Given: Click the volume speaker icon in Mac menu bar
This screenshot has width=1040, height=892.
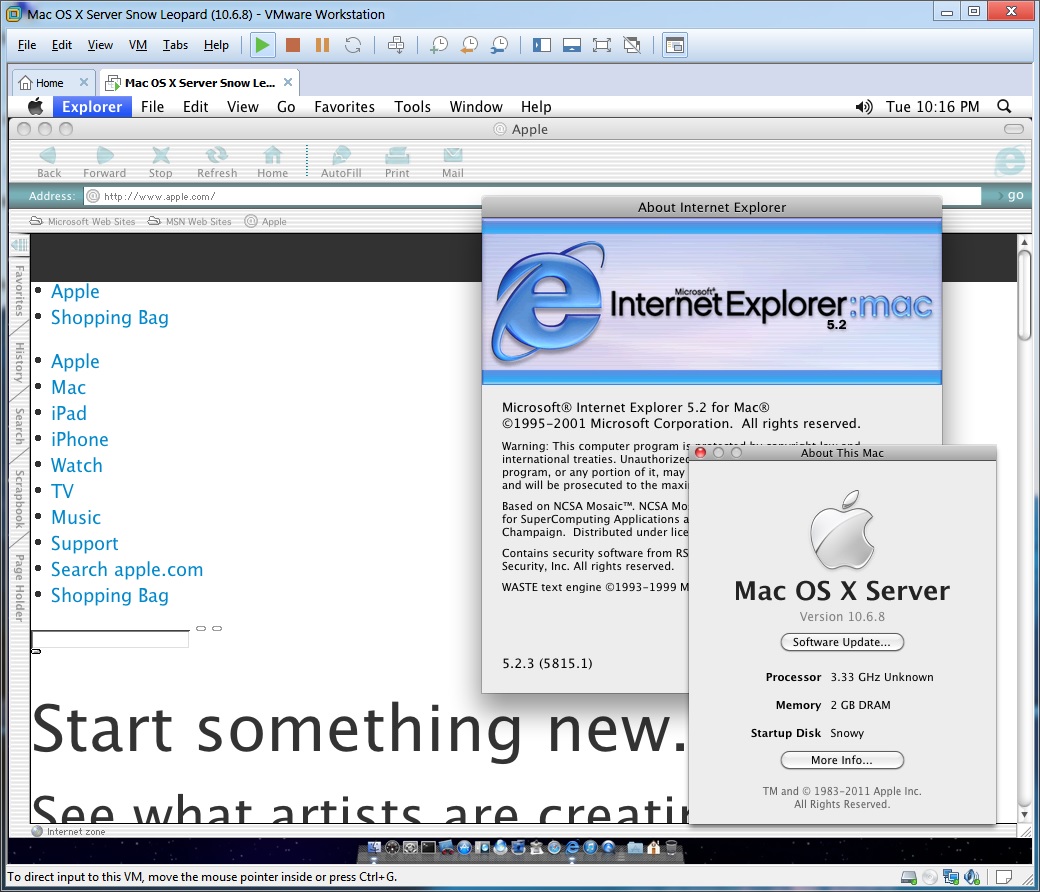Looking at the screenshot, I should (864, 107).
